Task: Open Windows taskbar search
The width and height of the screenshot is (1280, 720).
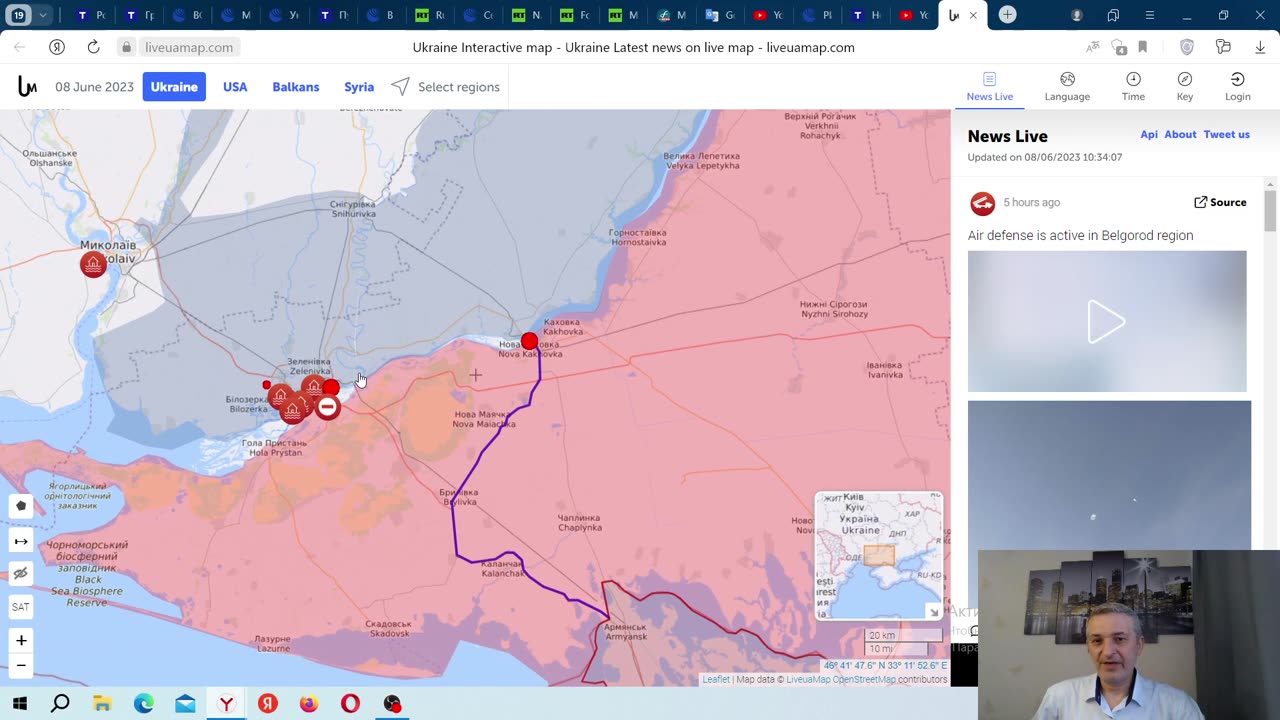Action: pyautogui.click(x=60, y=704)
